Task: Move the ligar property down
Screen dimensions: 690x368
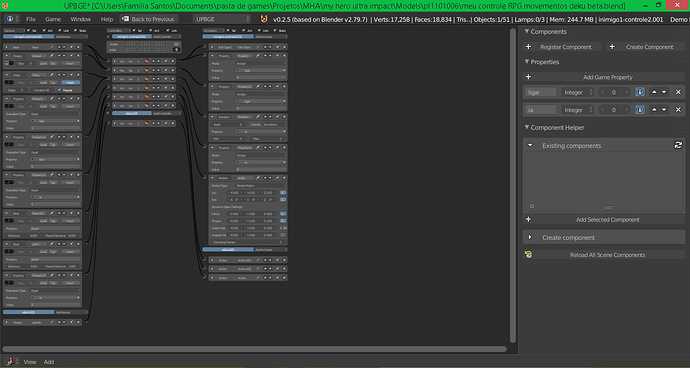Action: (664, 92)
